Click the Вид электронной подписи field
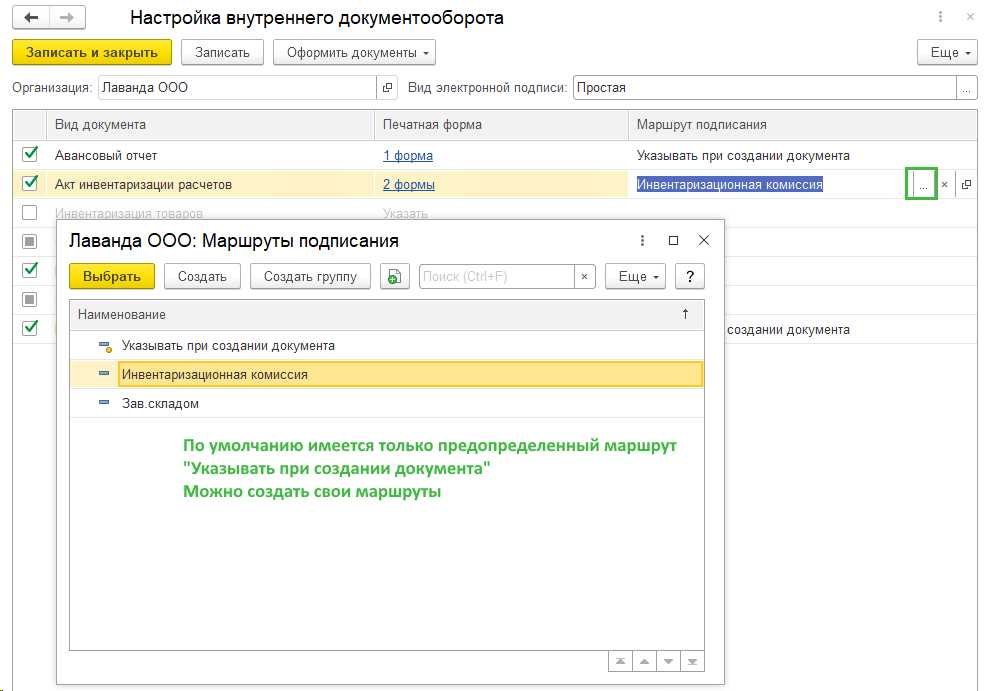This screenshot has height=691, width=987. click(765, 87)
